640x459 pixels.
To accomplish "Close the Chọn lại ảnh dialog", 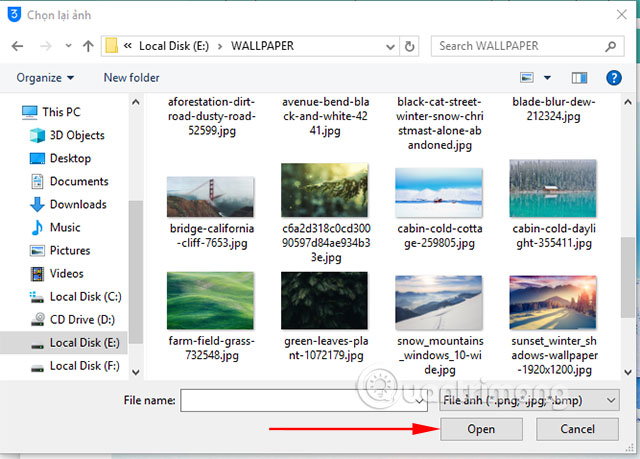I will (622, 15).
